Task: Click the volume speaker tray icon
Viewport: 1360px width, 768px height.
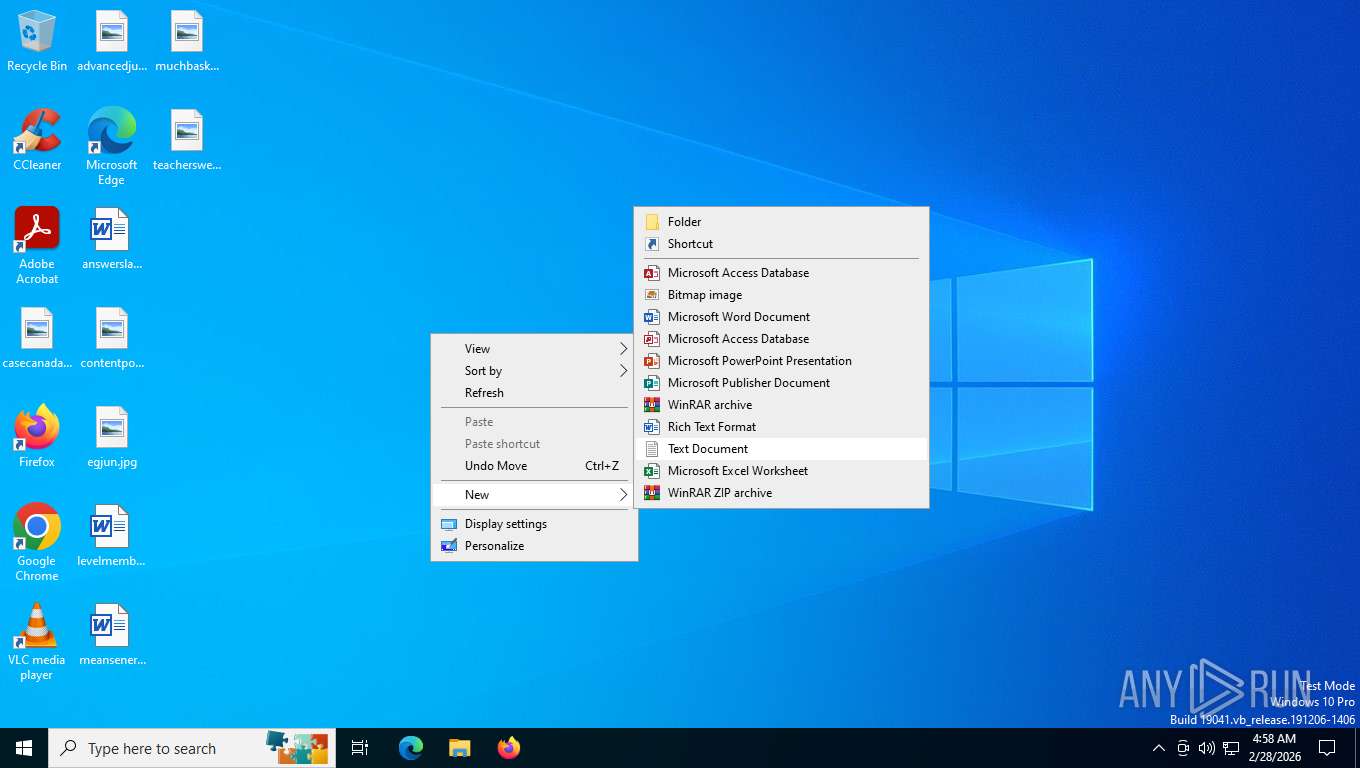Action: (1207, 748)
